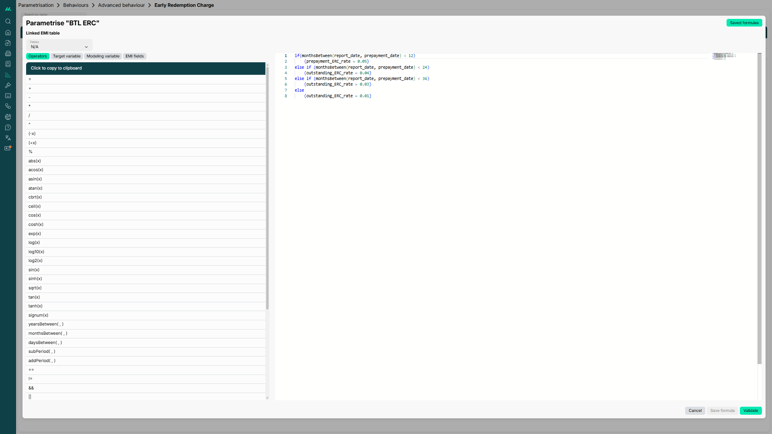Open the Parametrisation breadcrumb link
772x434 pixels.
tap(36, 5)
